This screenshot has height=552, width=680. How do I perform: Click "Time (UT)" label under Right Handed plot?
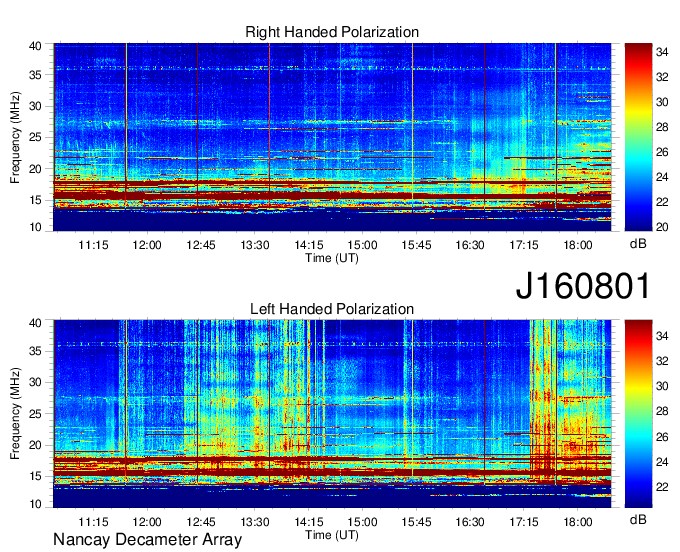point(332,258)
